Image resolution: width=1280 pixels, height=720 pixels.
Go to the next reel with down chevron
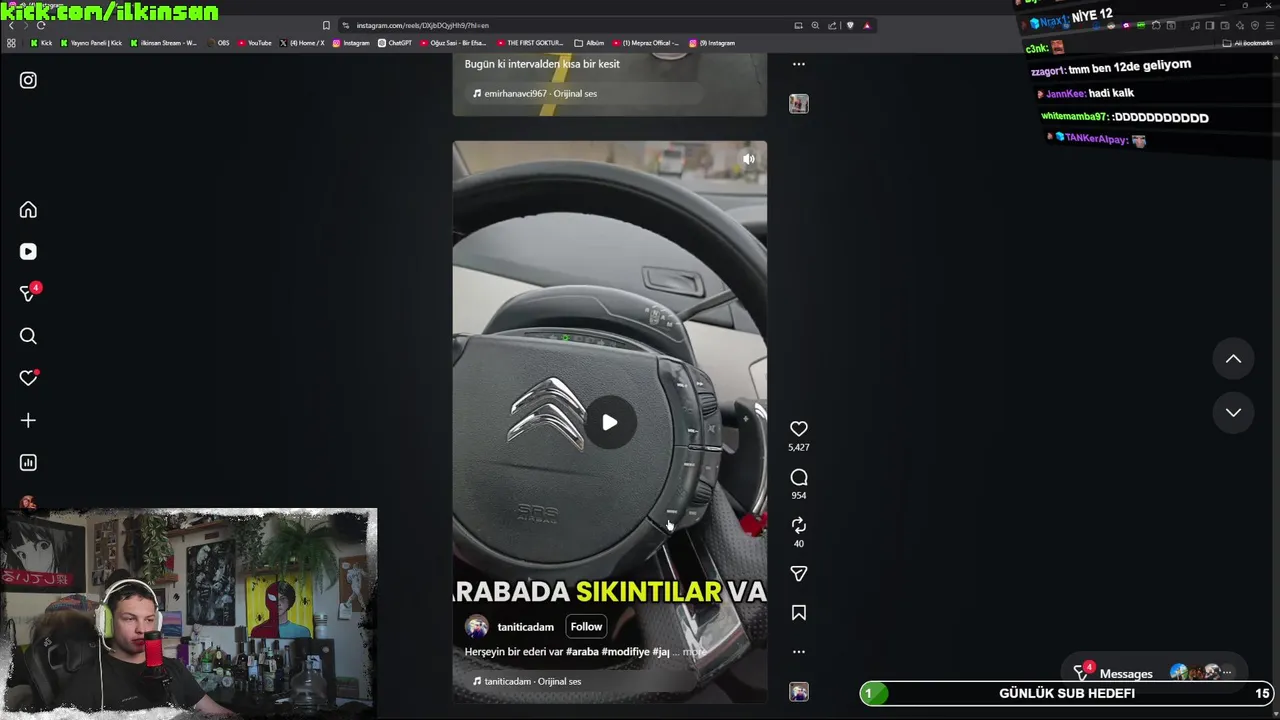click(x=1233, y=412)
